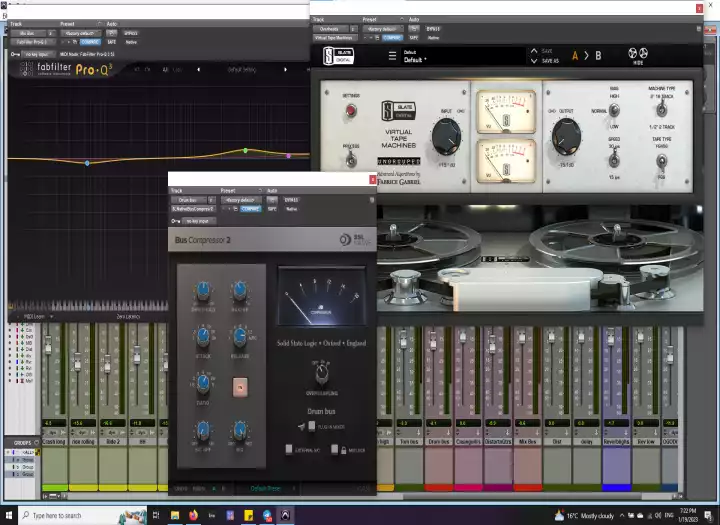Click the Drum Bus channel fader

(x=432, y=339)
